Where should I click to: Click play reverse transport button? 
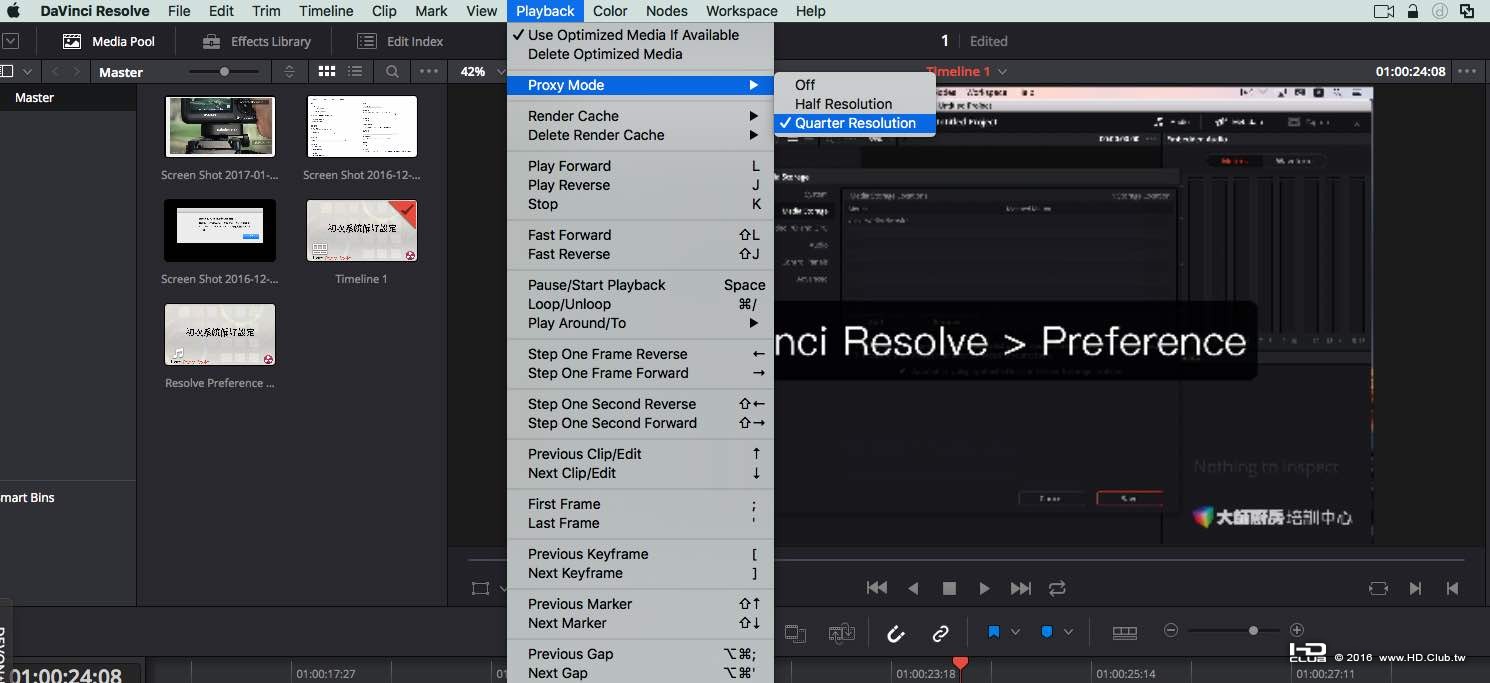point(913,588)
